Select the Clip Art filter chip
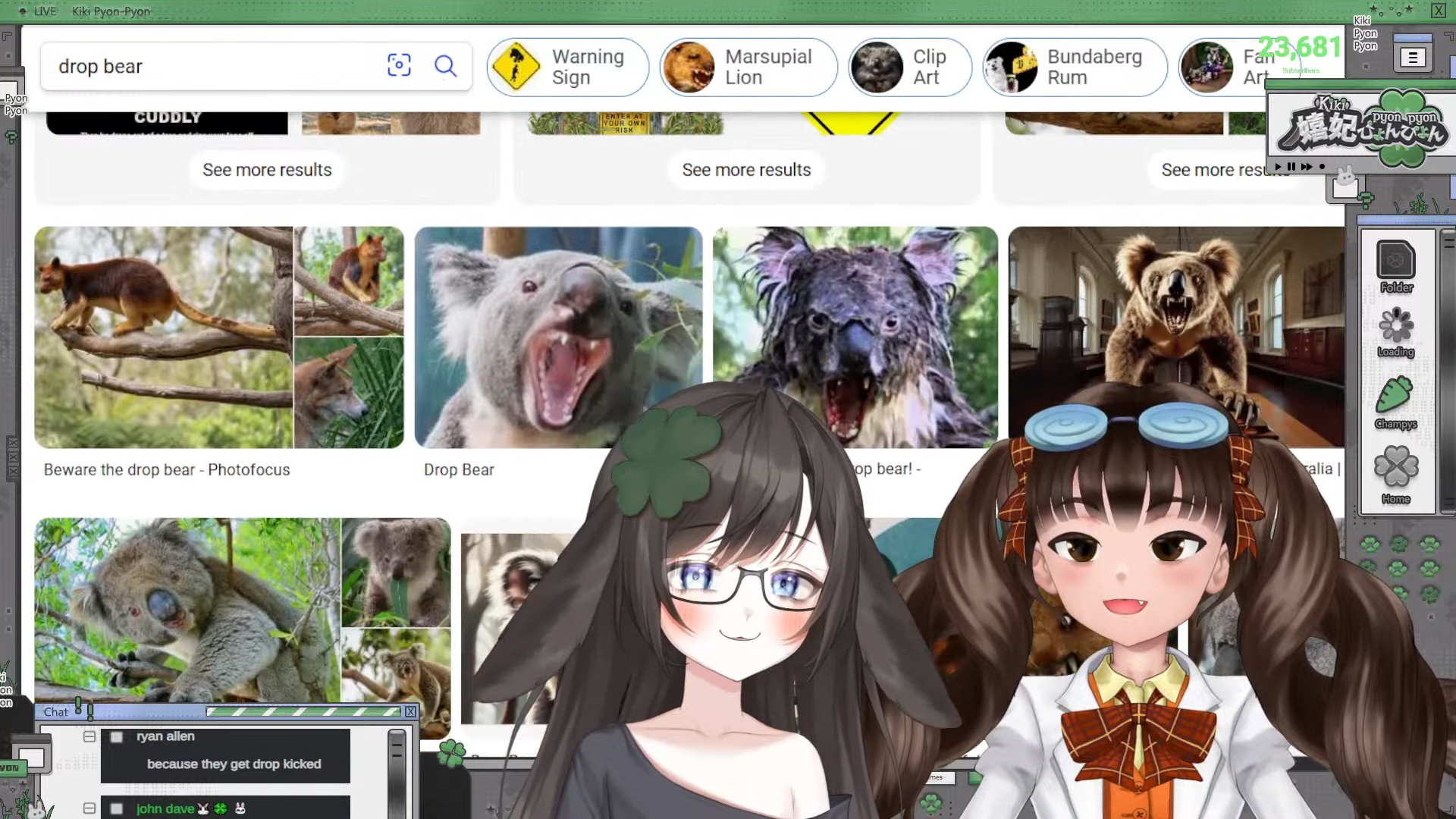The height and width of the screenshot is (819, 1456). (x=910, y=67)
